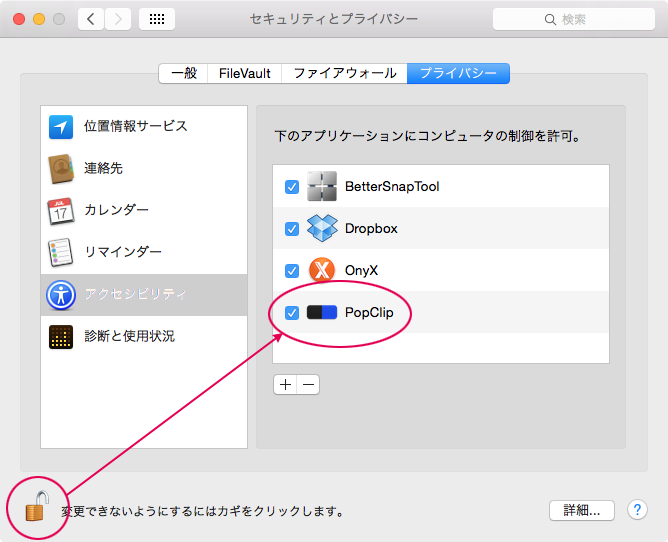Uncheck the BetterSnapTool checkbox
Image resolution: width=668 pixels, height=542 pixels.
coord(292,187)
